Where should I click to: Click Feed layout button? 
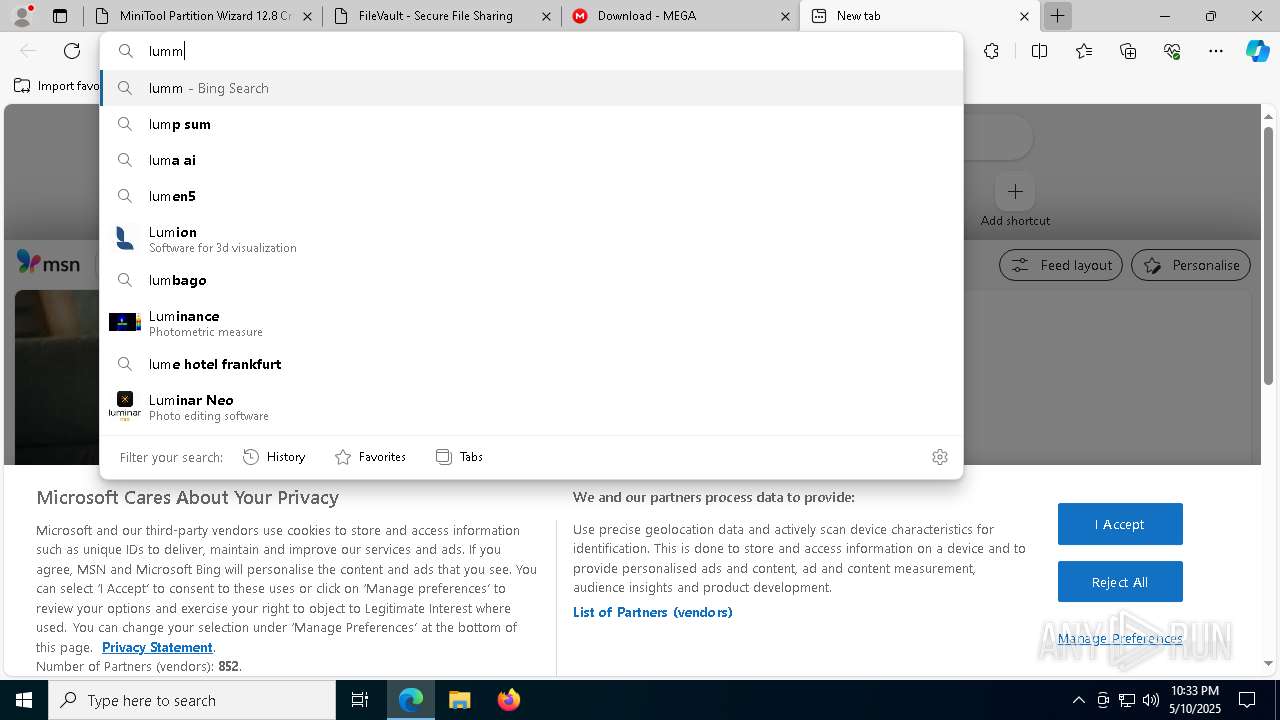tap(1061, 265)
